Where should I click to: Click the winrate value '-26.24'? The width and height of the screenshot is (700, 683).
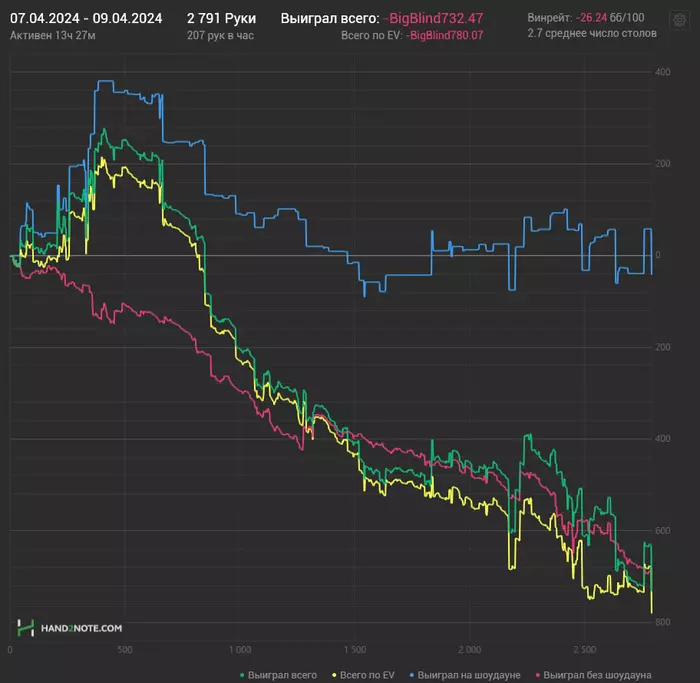591,18
